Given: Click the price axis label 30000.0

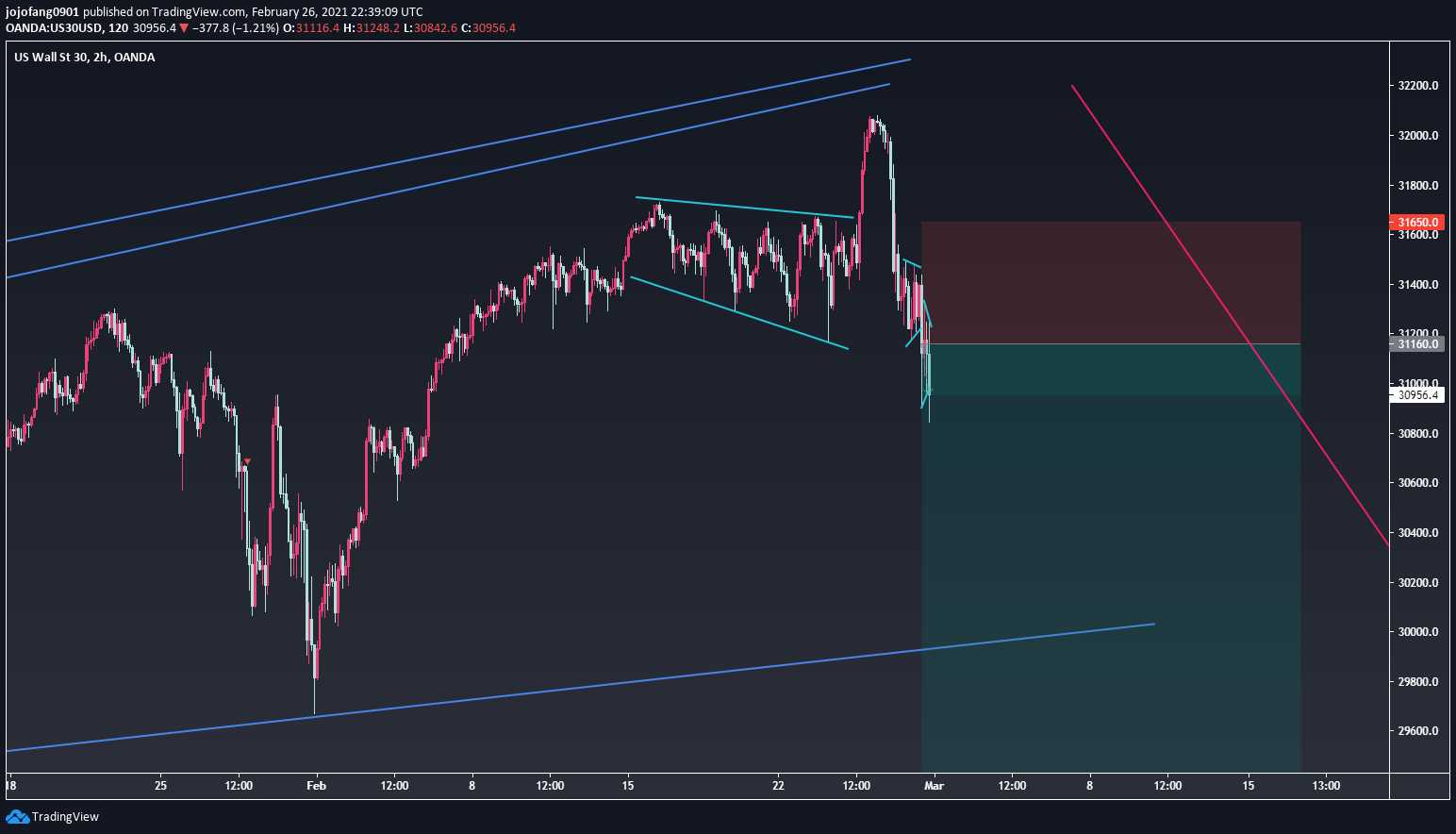Looking at the screenshot, I should 1418,632.
